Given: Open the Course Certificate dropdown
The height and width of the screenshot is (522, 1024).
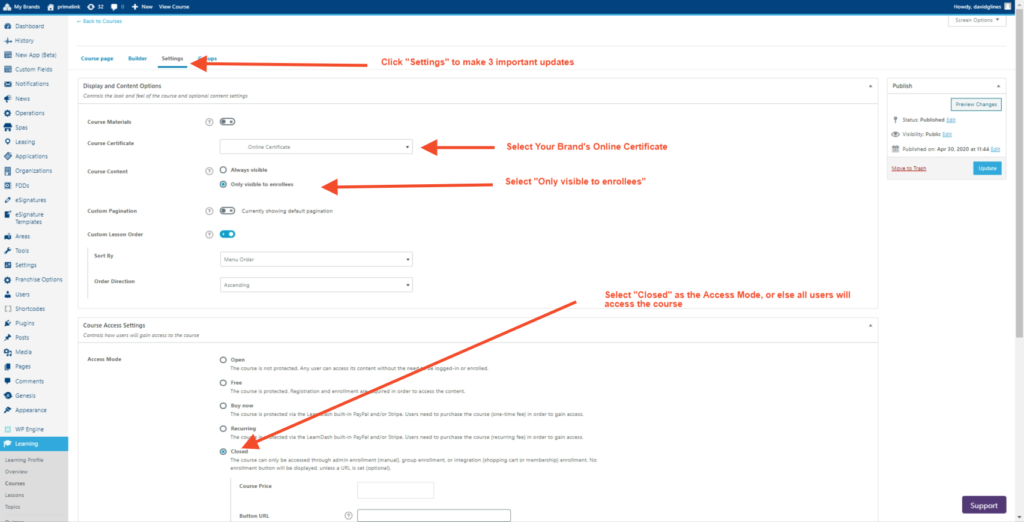Looking at the screenshot, I should (x=316, y=147).
